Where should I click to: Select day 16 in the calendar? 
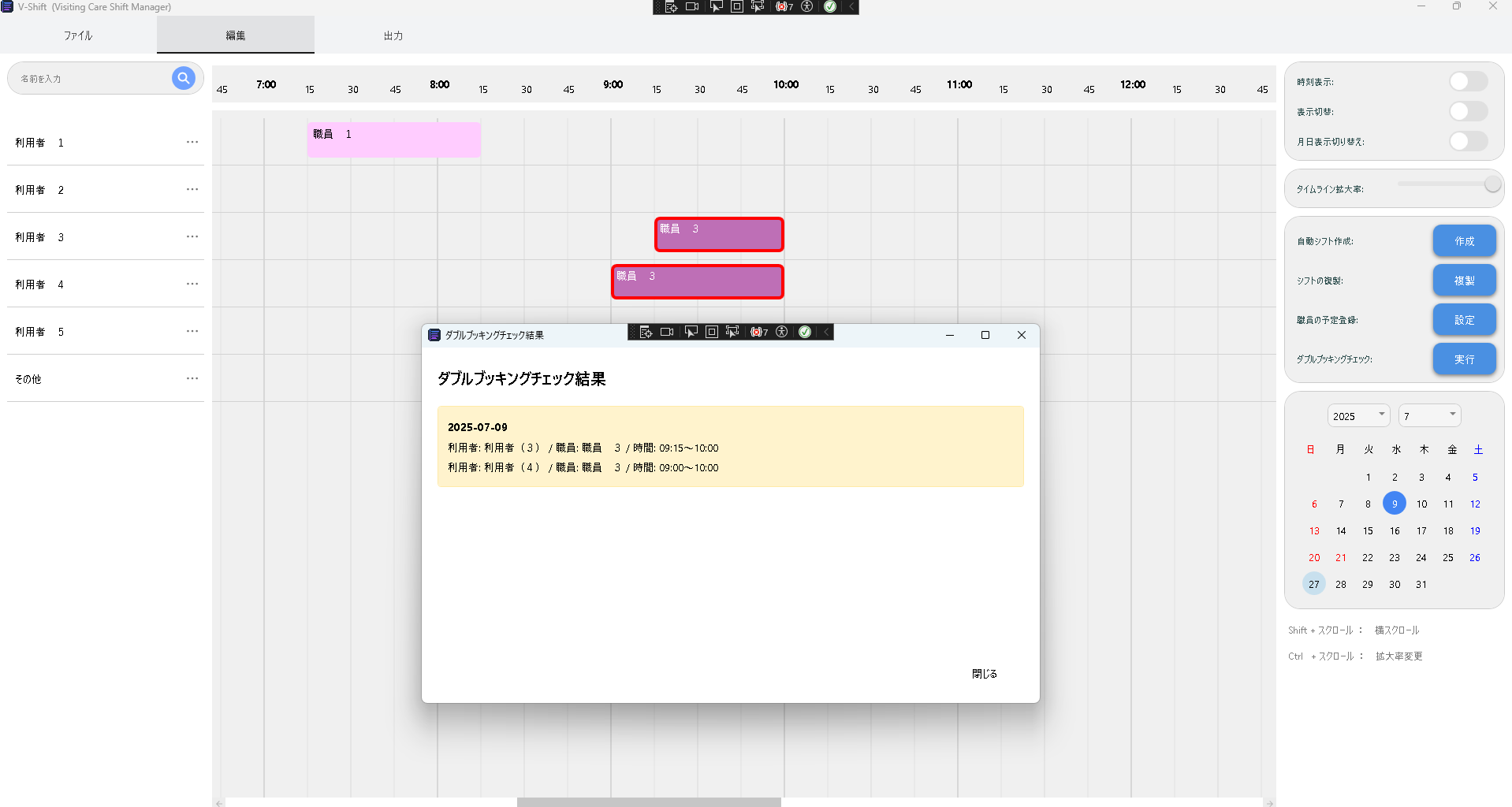click(x=1395, y=531)
